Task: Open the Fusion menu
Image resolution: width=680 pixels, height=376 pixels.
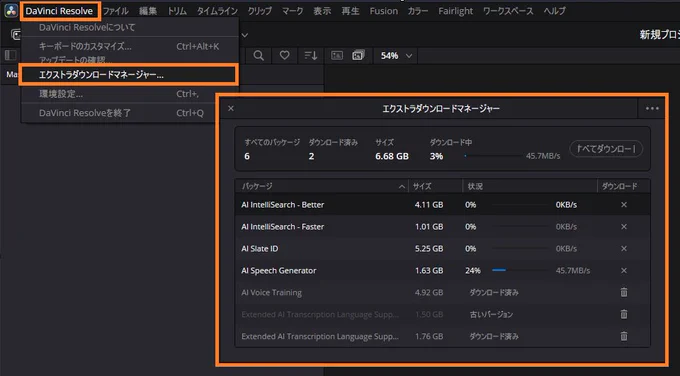Action: [384, 11]
